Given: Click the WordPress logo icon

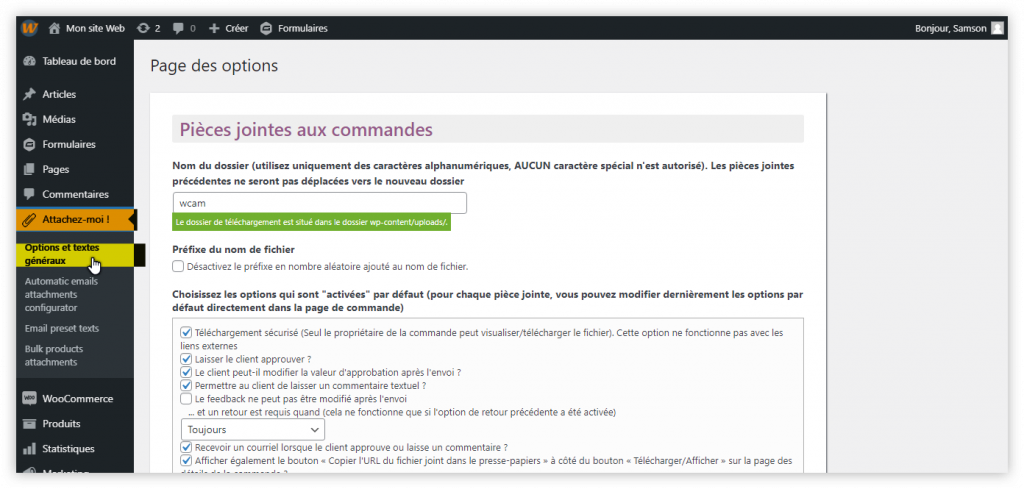Looking at the screenshot, I should (x=29, y=28).
